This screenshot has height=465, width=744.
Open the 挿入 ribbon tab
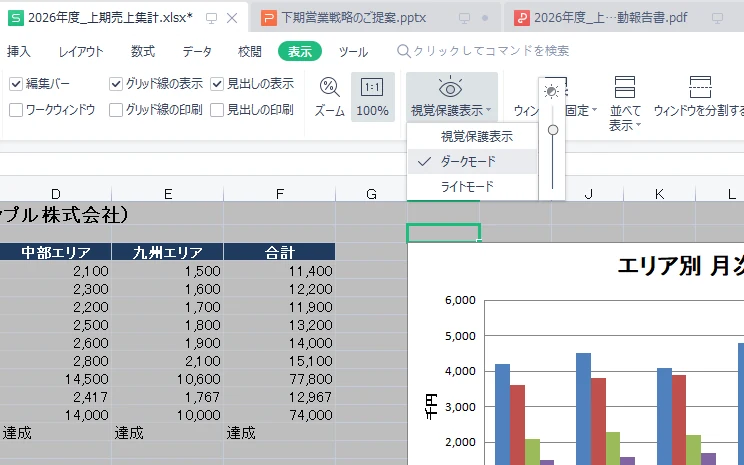pos(19,51)
